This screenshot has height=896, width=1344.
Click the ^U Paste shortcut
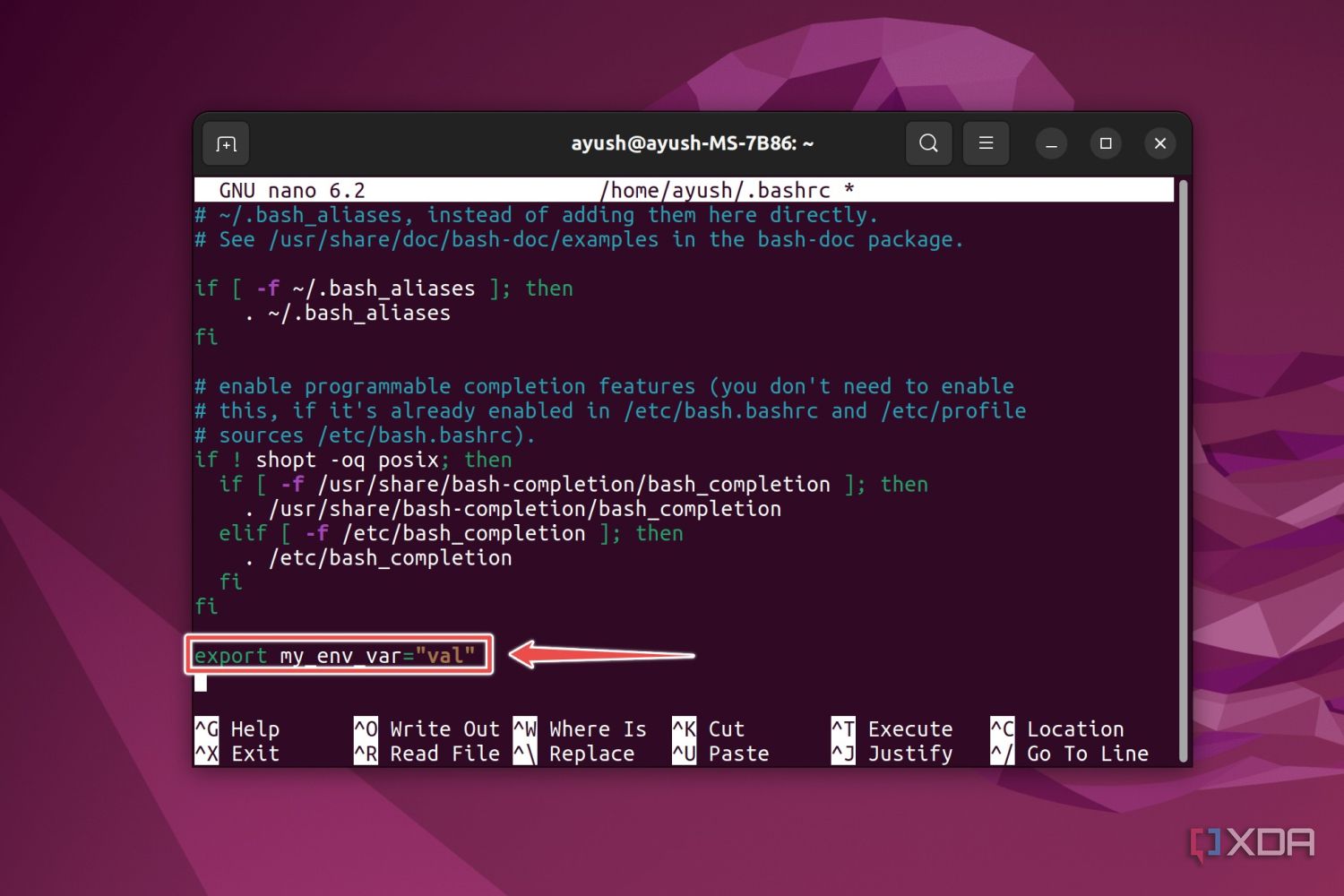720,754
